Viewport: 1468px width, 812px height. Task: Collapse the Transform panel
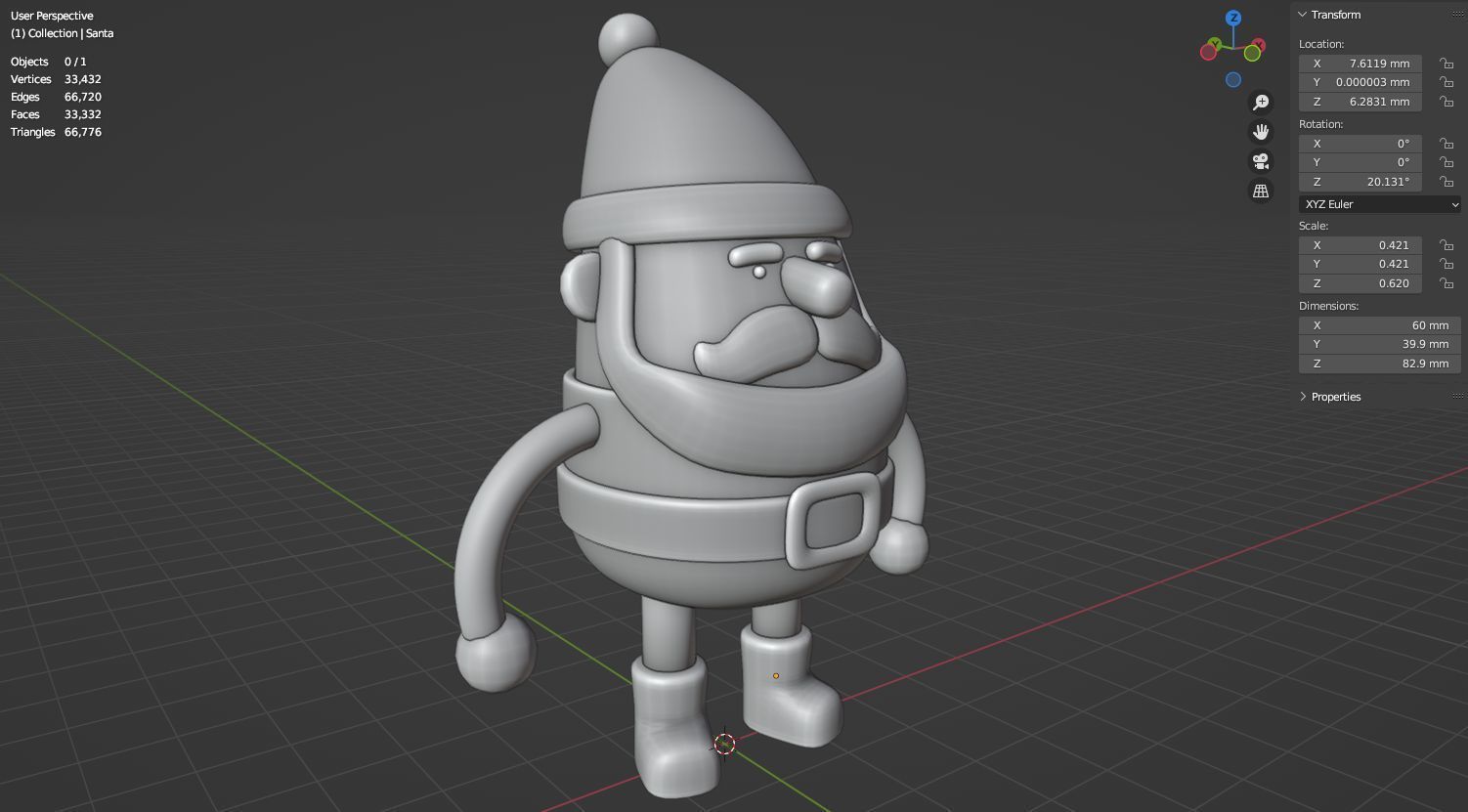tap(1303, 15)
